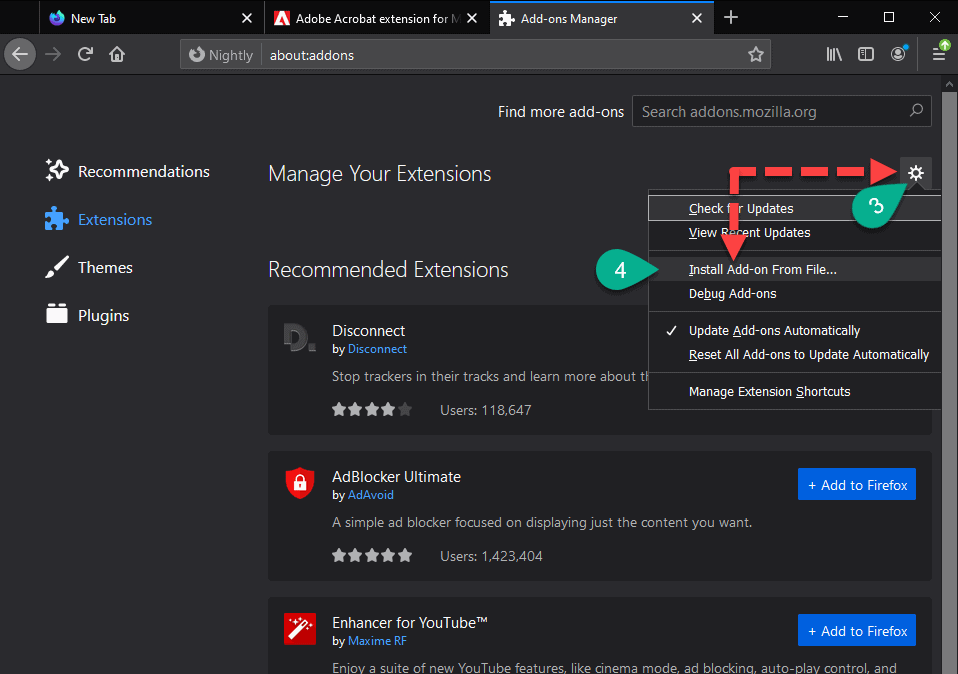Add AdBlocker Ultimate to Firefox
Viewport: 958px width, 674px height.
857,485
